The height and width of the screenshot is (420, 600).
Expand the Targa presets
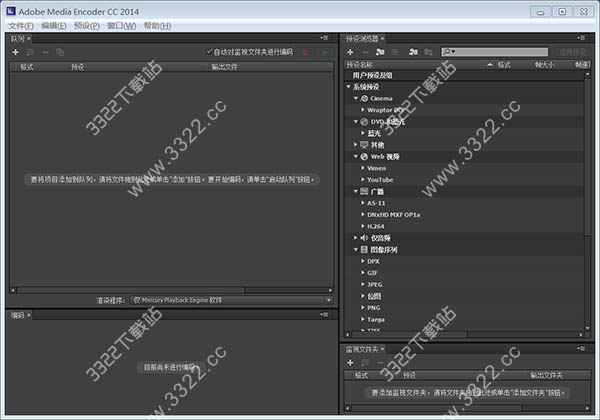click(x=363, y=319)
